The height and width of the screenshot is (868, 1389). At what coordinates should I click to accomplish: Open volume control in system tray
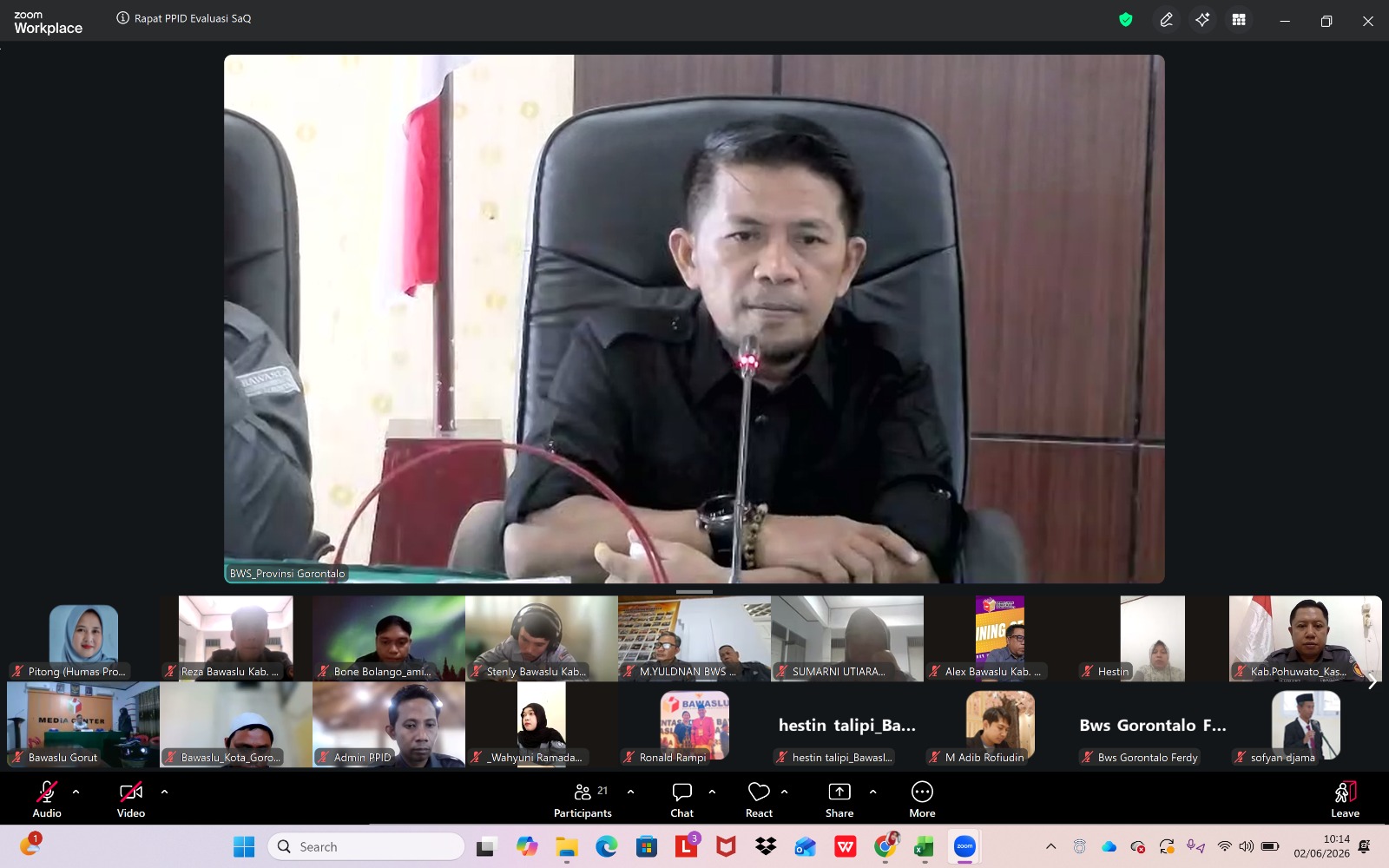[1247, 846]
